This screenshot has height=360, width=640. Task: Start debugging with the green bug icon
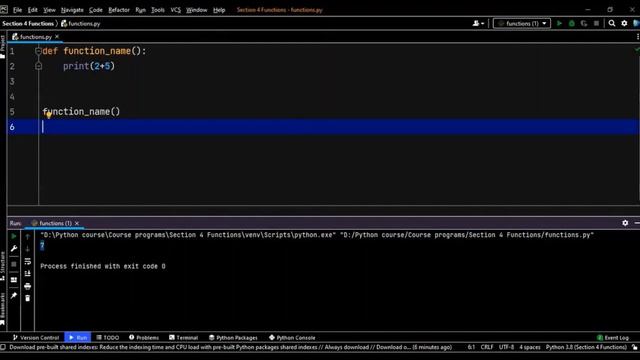(x=571, y=24)
